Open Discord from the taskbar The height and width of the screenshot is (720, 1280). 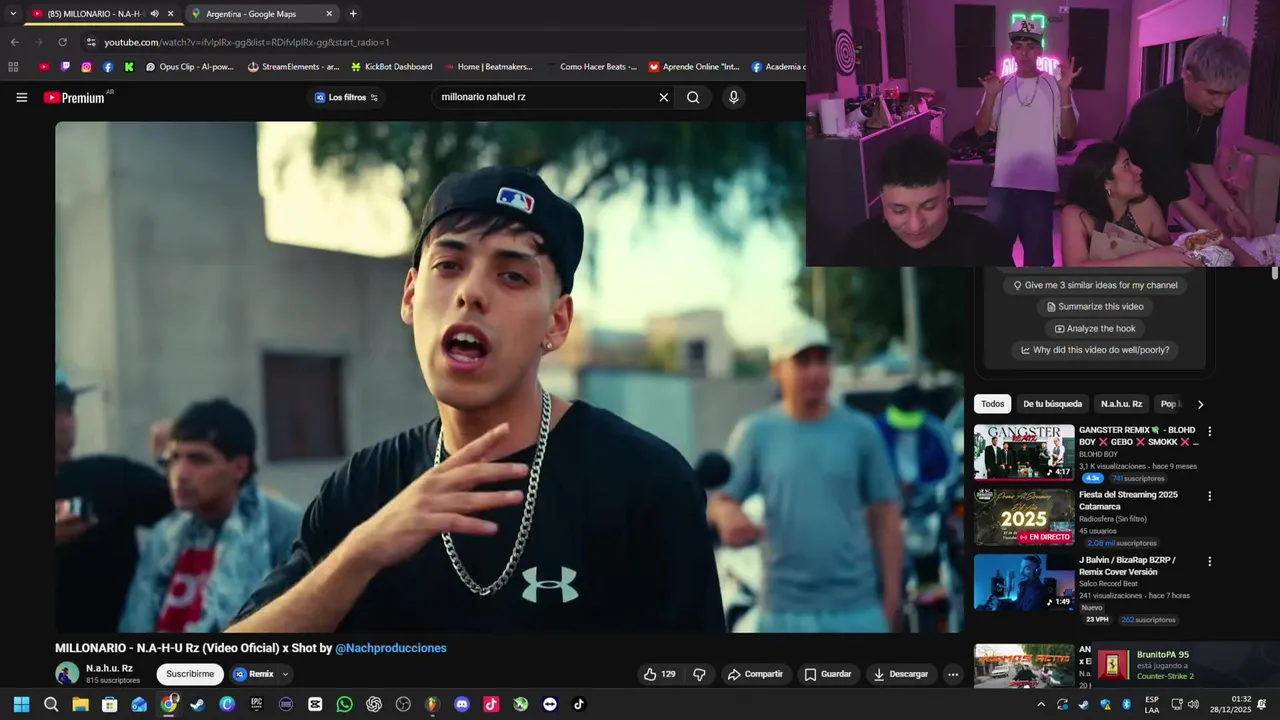[x=462, y=704]
